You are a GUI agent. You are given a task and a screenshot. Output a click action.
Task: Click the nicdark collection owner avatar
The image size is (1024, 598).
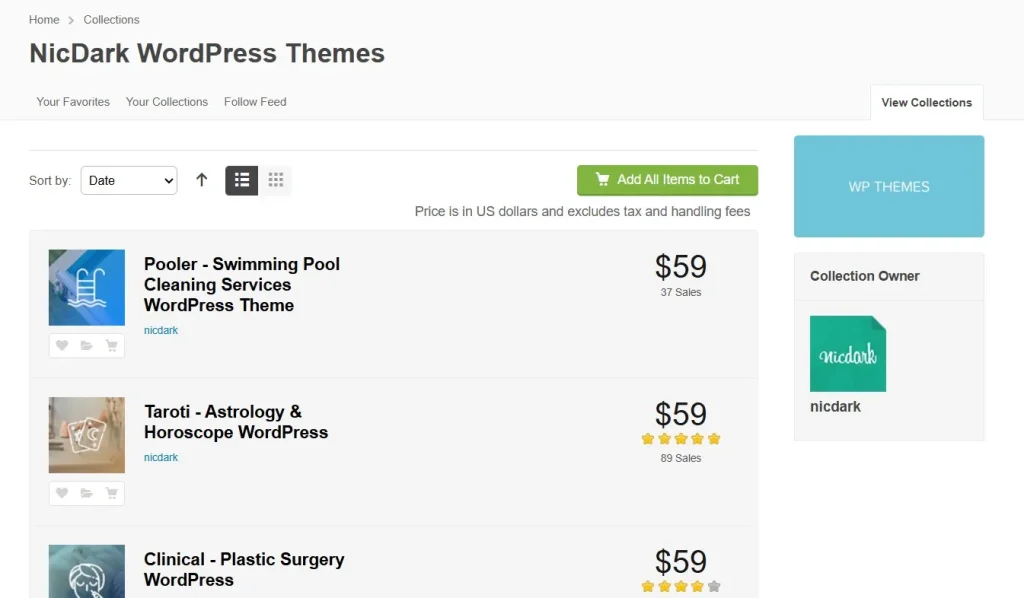848,354
